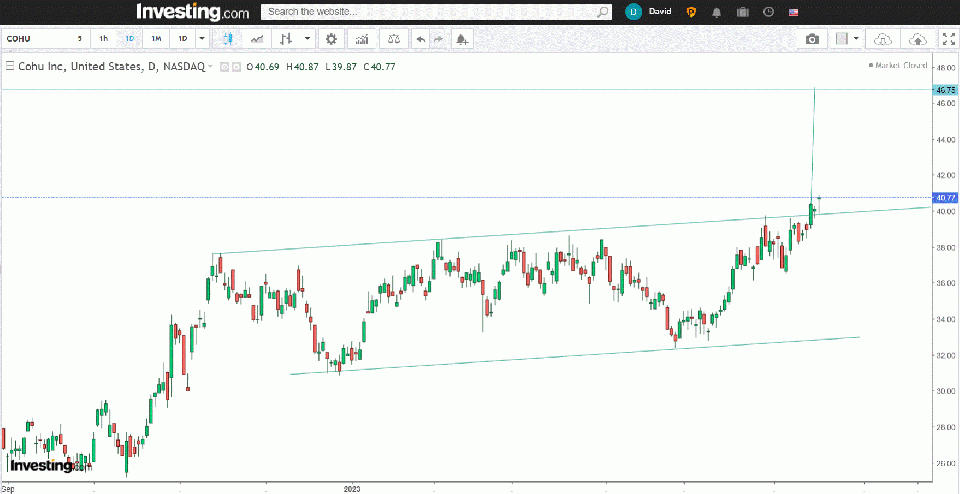This screenshot has height=494, width=960.
Task: Take a chart snapshot with camera icon
Action: [x=813, y=39]
